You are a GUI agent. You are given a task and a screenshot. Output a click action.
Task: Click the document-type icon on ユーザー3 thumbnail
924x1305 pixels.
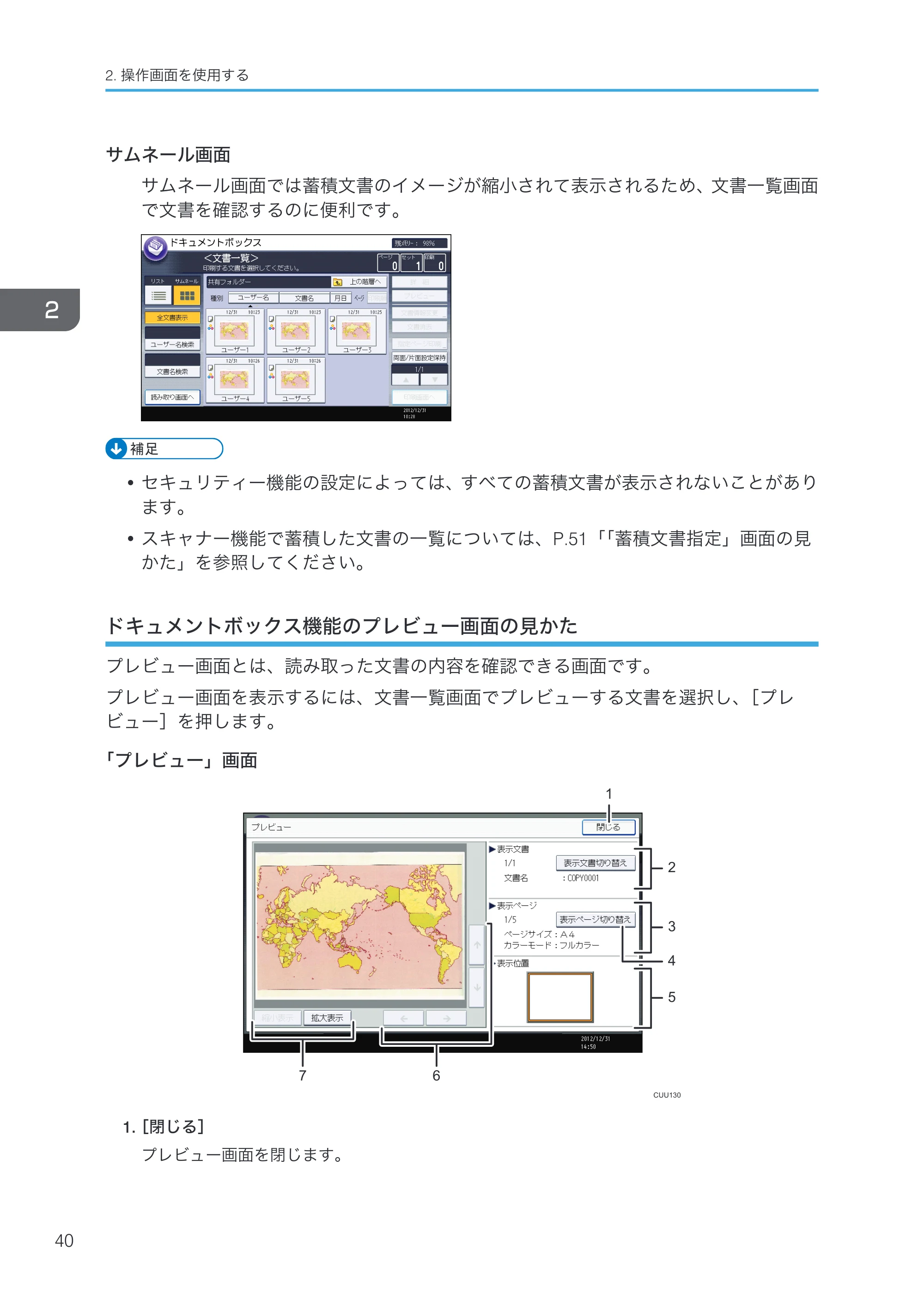332,319
